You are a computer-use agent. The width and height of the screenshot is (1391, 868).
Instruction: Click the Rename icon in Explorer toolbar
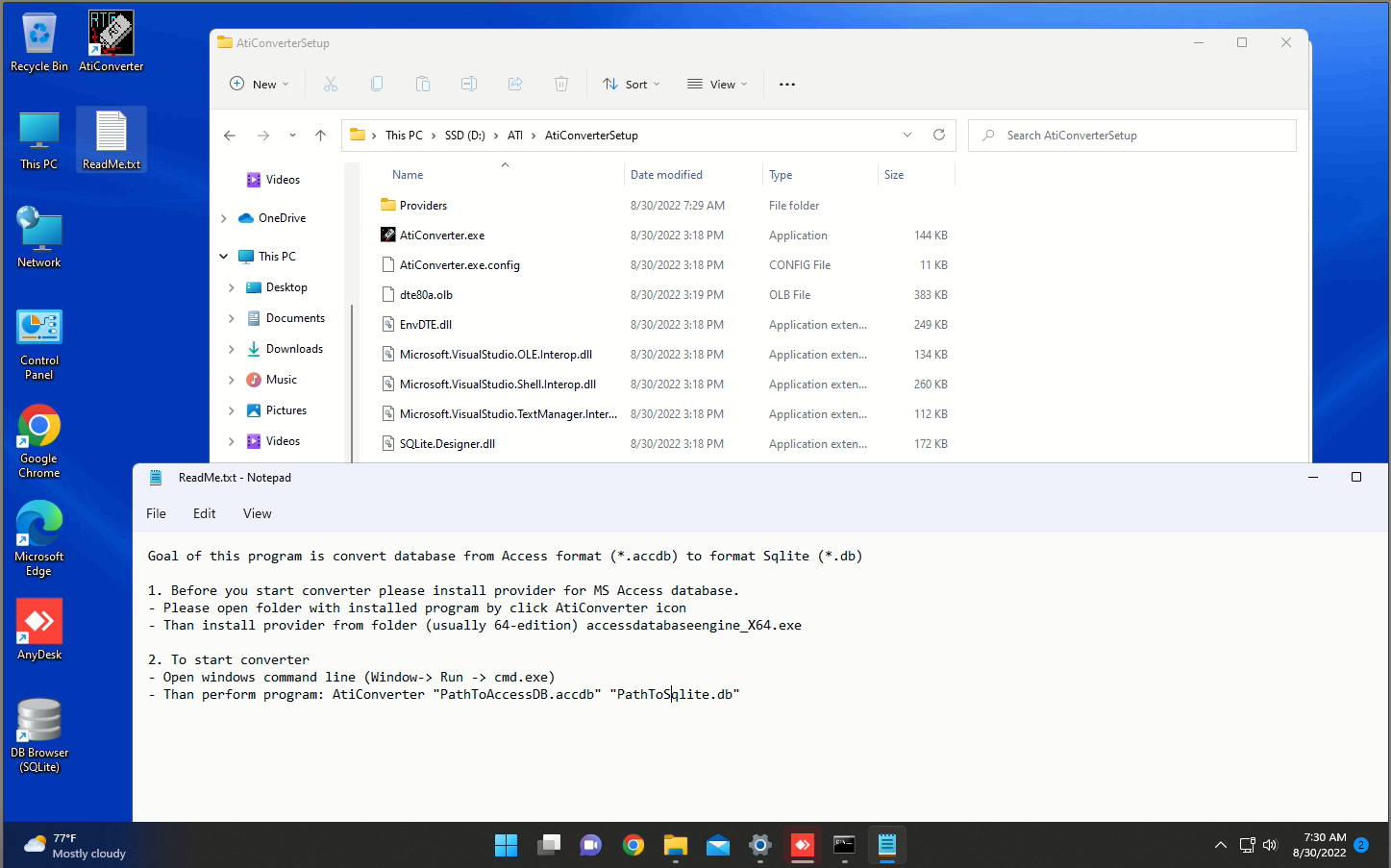click(x=469, y=85)
